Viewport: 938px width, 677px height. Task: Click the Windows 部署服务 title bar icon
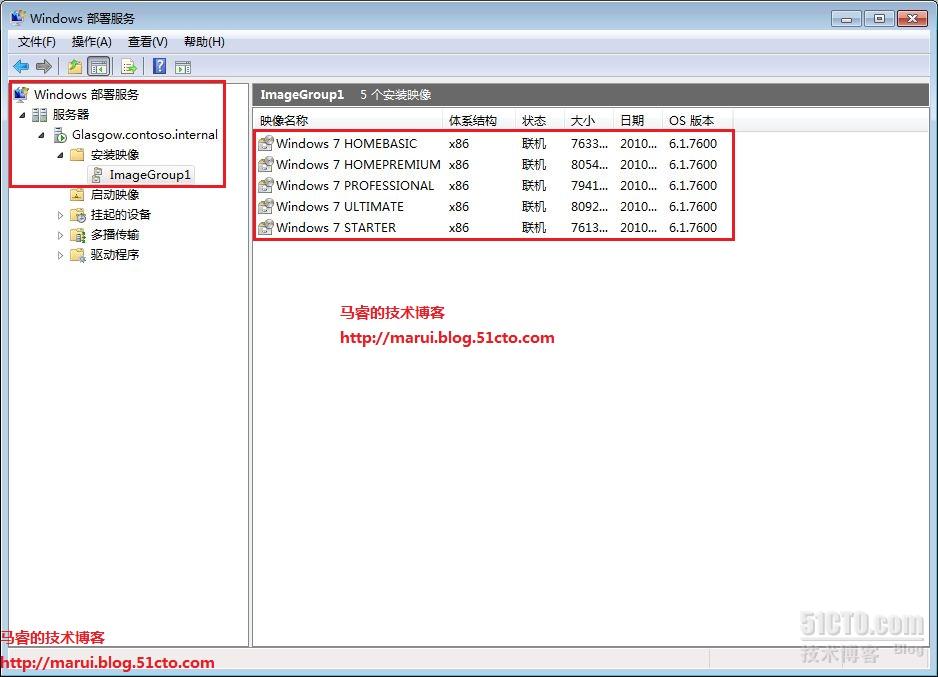[18, 17]
